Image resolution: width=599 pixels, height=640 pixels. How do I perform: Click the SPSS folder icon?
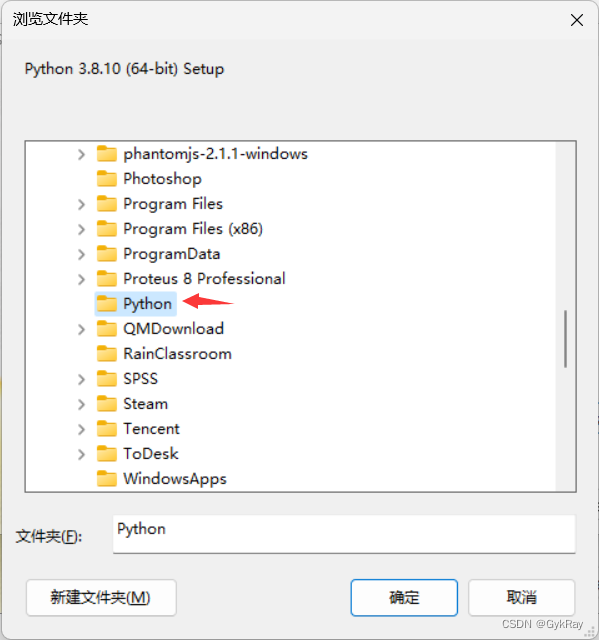[107, 379]
